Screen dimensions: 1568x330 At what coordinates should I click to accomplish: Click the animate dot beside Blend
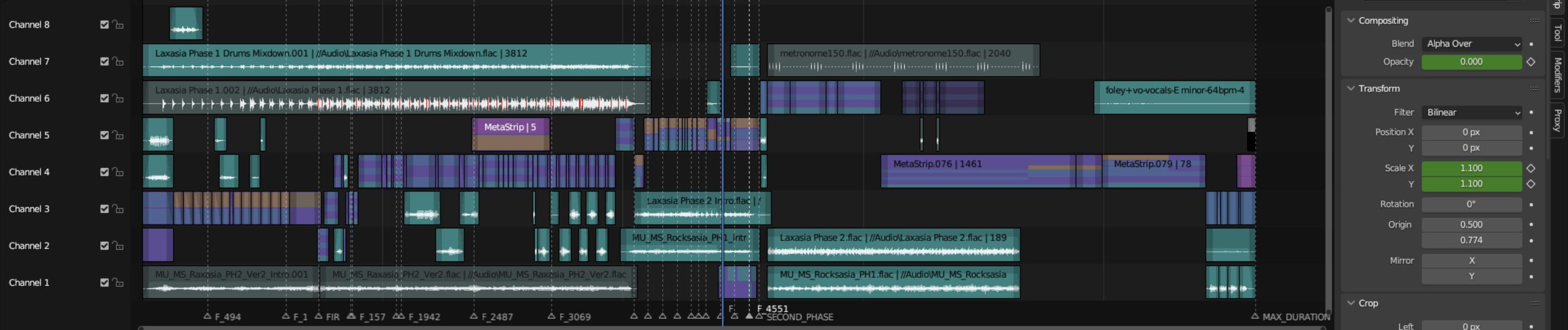pos(1531,44)
